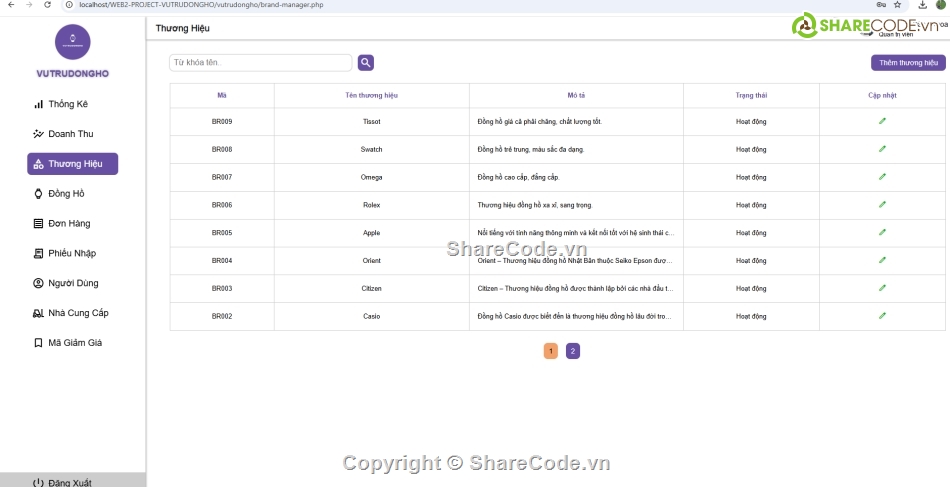Open edit for Omega brand
Viewport: 950px width, 487px height.
[882, 177]
